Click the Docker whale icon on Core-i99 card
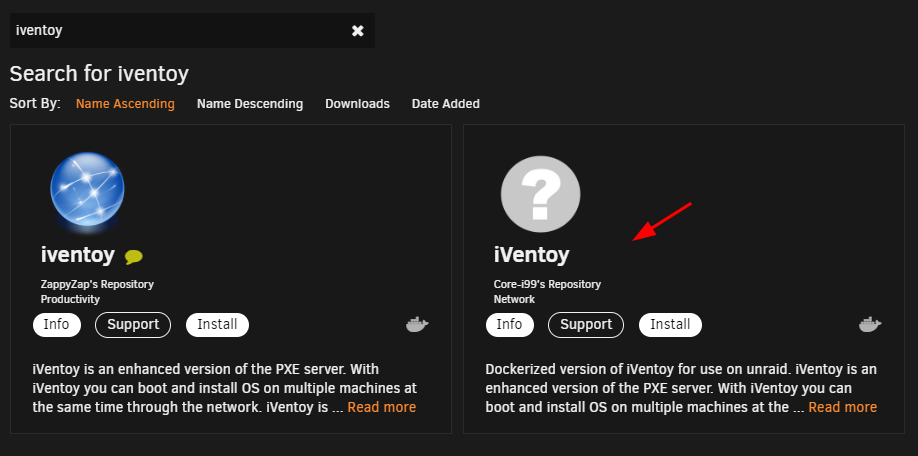The image size is (918, 456). pyautogui.click(x=871, y=324)
